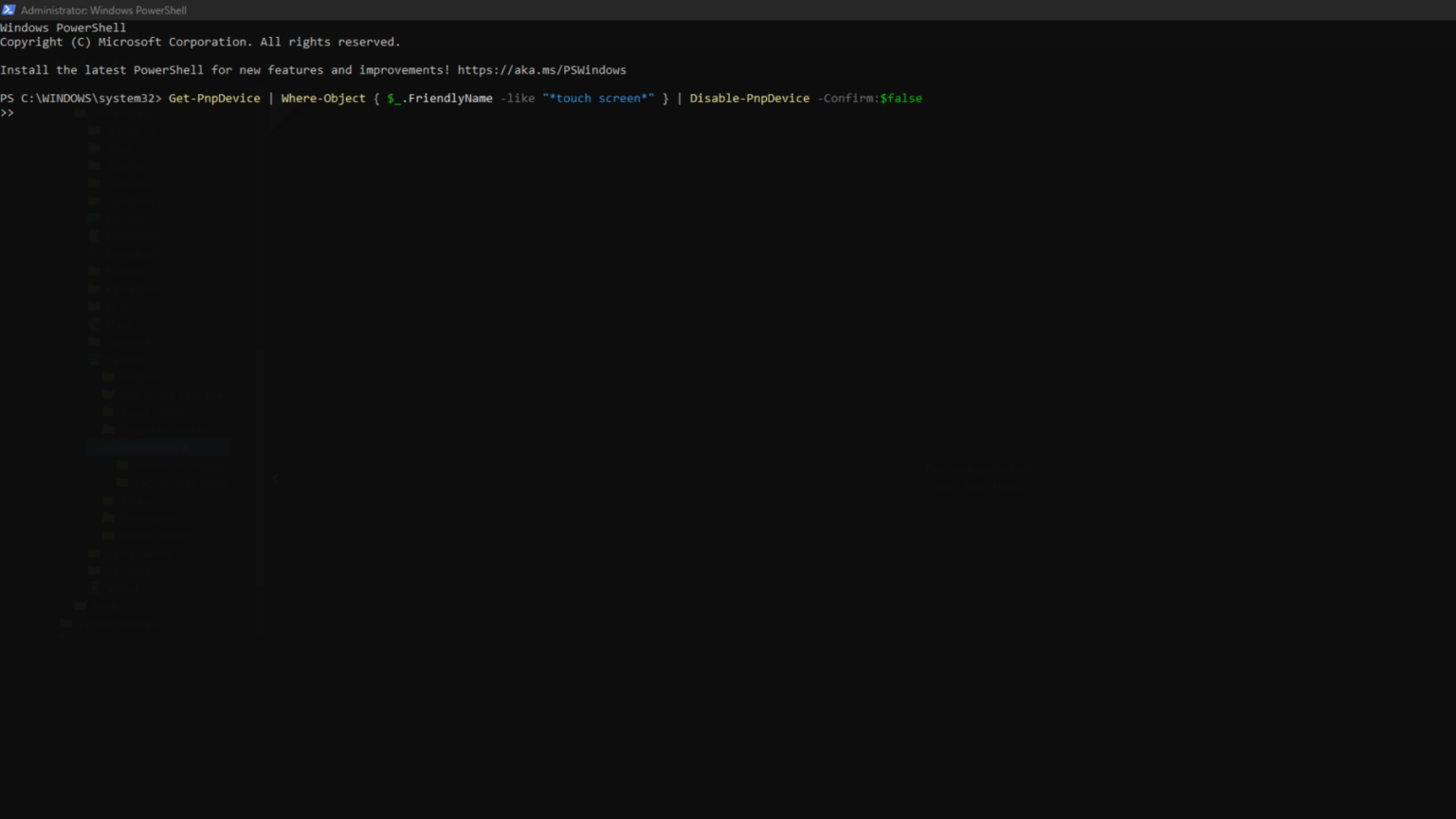Open the aka.ms/PSWindows link
This screenshot has height=819, width=1456.
(541, 70)
